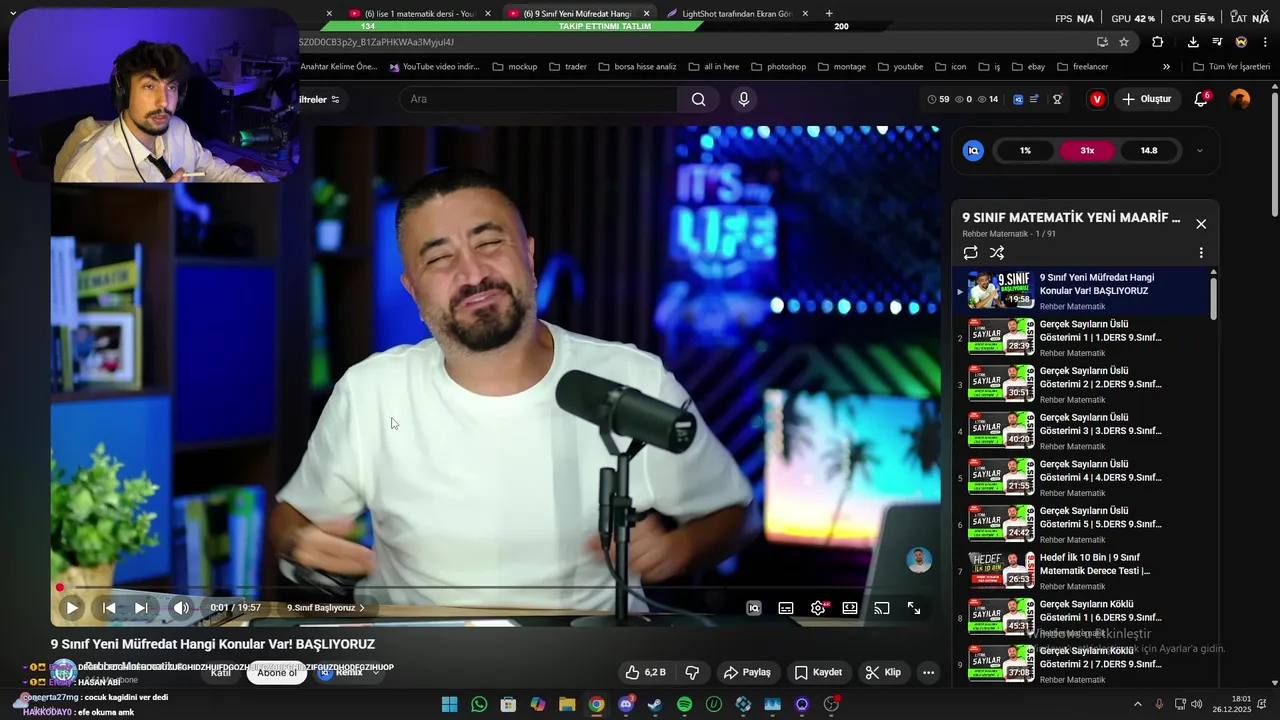Open Steam from the taskbar
The height and width of the screenshot is (720, 1280).
pyautogui.click(x=654, y=704)
